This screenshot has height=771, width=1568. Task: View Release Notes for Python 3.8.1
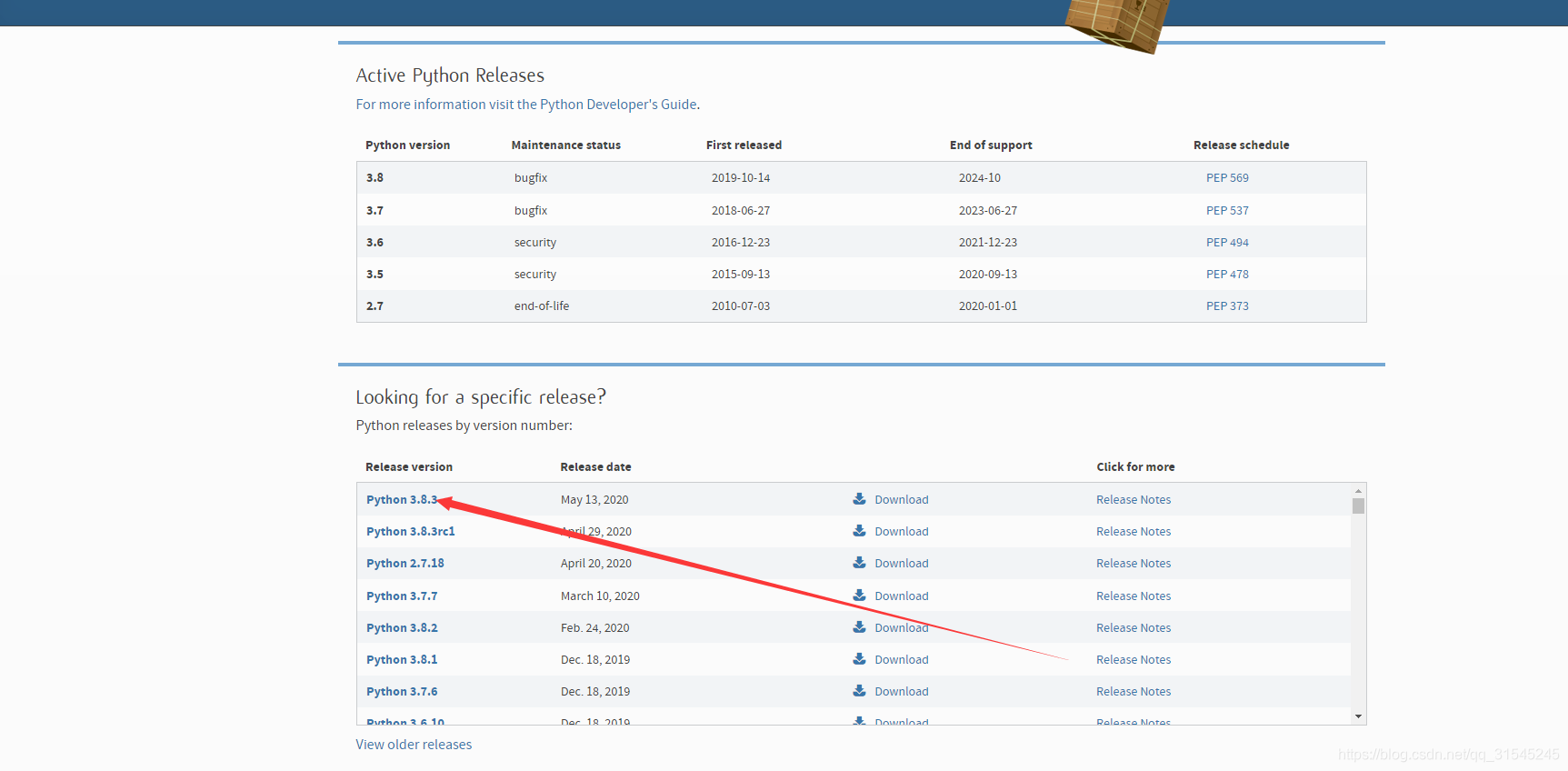pos(1134,660)
